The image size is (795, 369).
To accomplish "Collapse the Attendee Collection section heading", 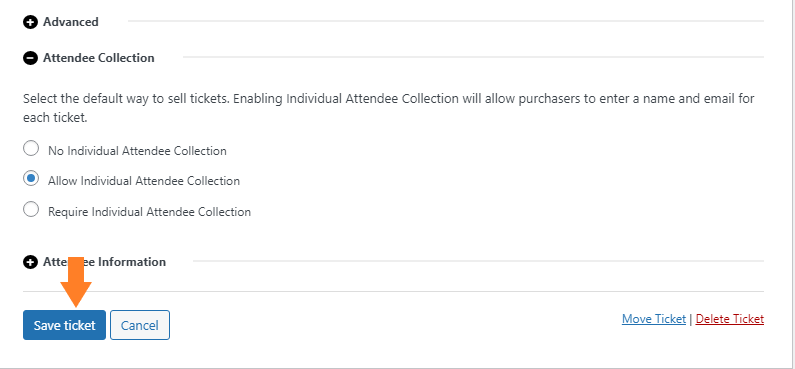I will point(98,58).
